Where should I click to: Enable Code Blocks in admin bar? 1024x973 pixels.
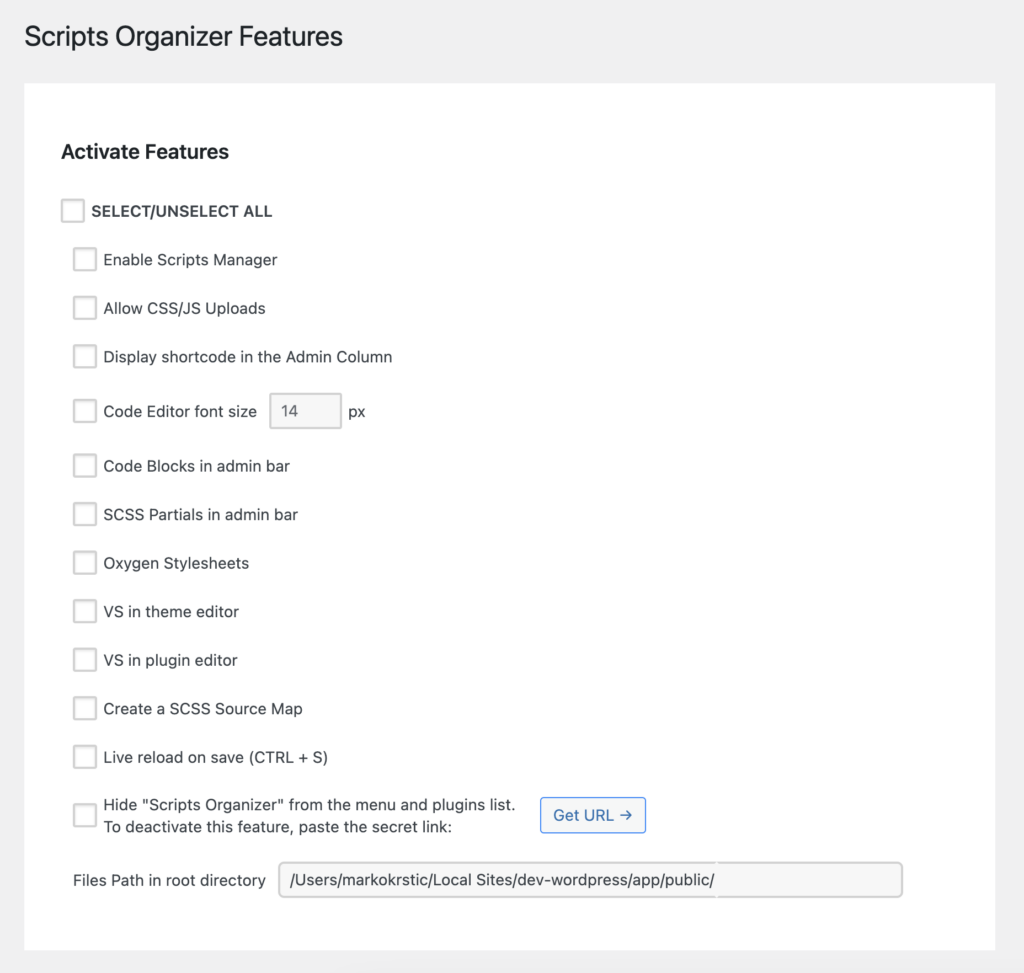[x=85, y=466]
